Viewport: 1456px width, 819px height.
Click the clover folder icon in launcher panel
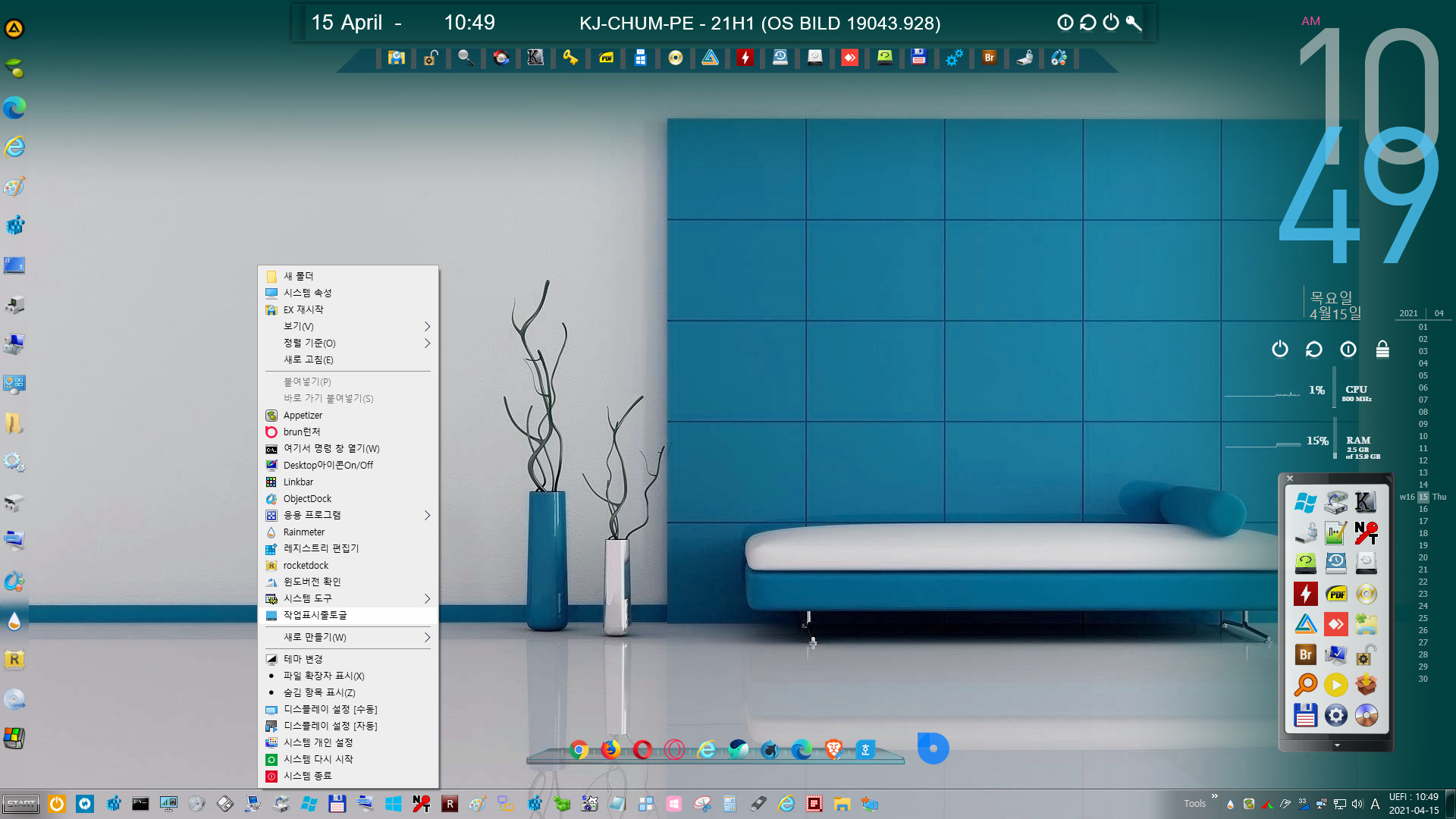coord(1366,623)
